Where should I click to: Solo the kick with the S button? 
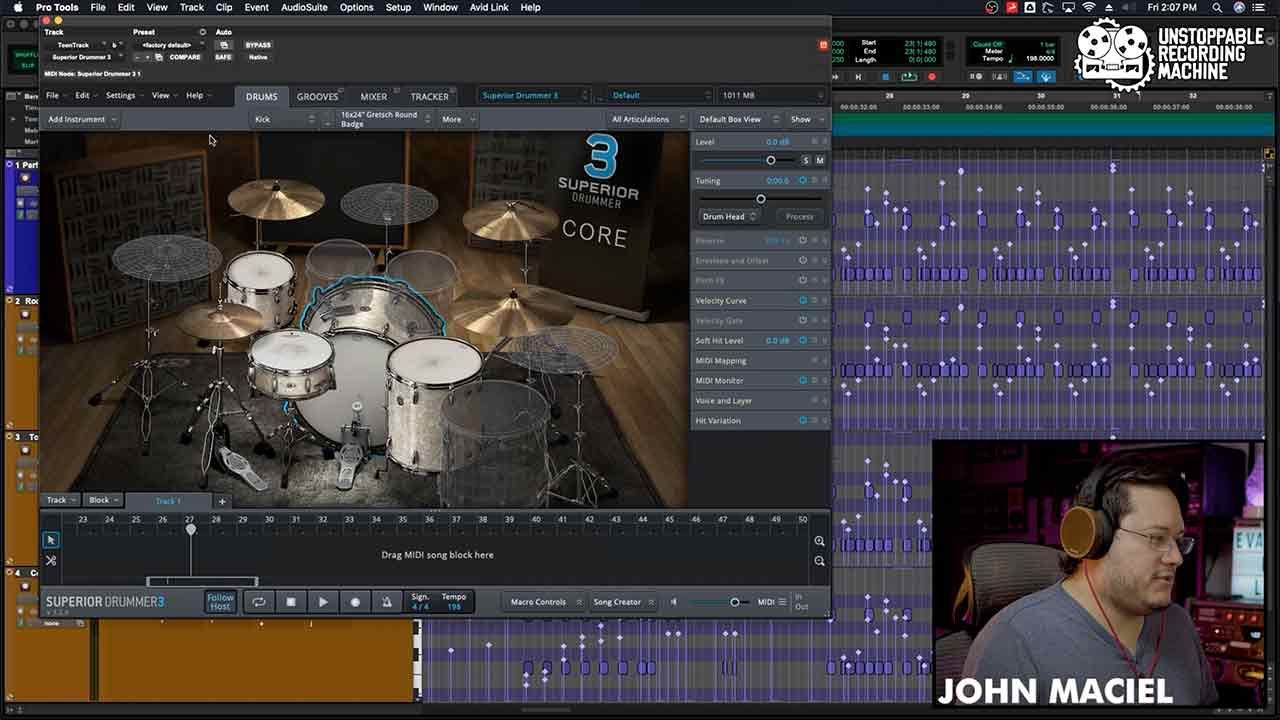coord(806,160)
